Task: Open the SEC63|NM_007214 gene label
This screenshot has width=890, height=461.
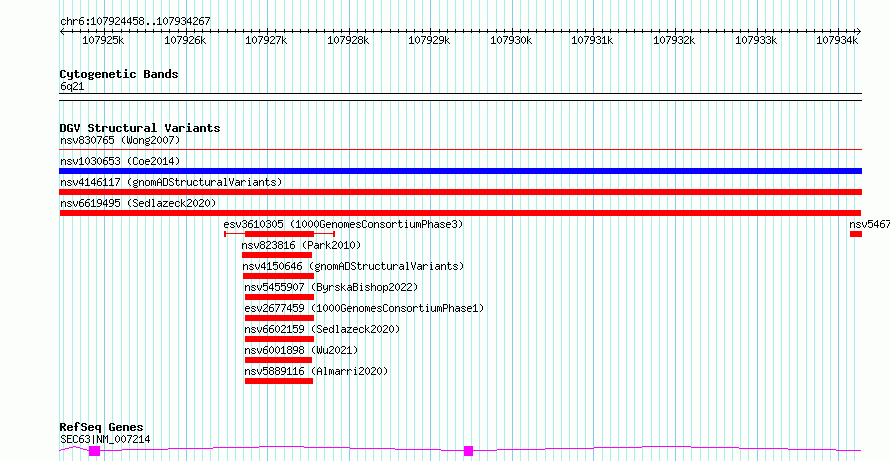Action: pyautogui.click(x=105, y=439)
